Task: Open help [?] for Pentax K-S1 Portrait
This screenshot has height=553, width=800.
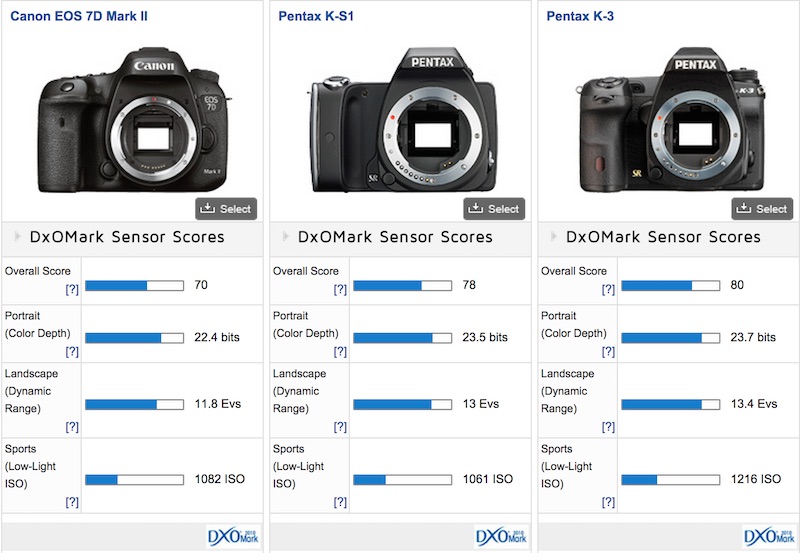Action: tap(340, 351)
